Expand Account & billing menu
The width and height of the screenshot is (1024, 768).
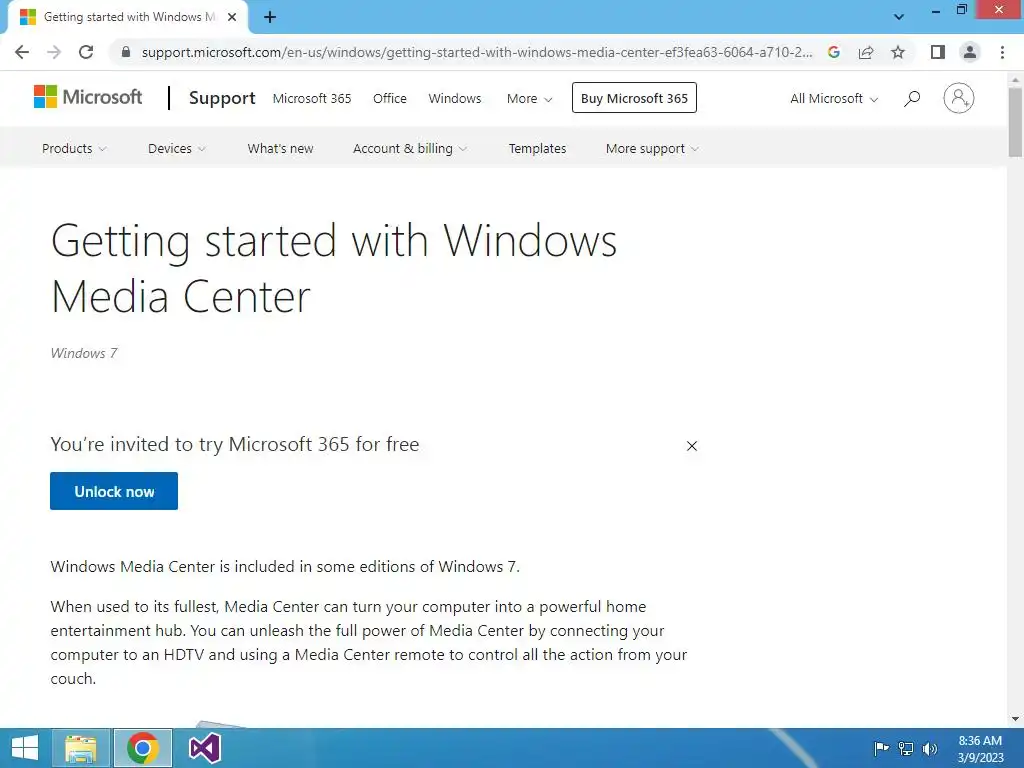pyautogui.click(x=409, y=148)
